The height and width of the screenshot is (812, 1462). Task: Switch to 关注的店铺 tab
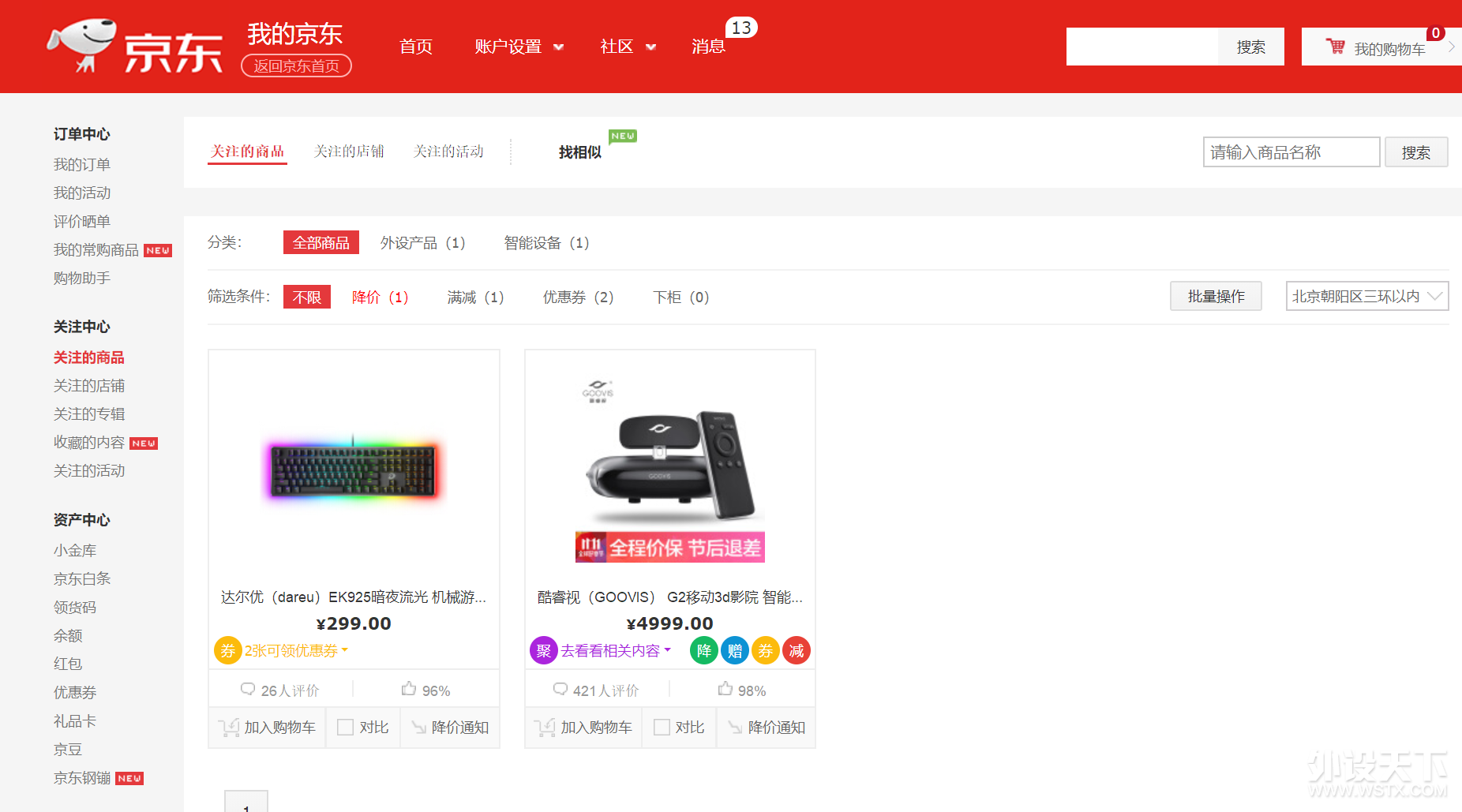(x=349, y=151)
